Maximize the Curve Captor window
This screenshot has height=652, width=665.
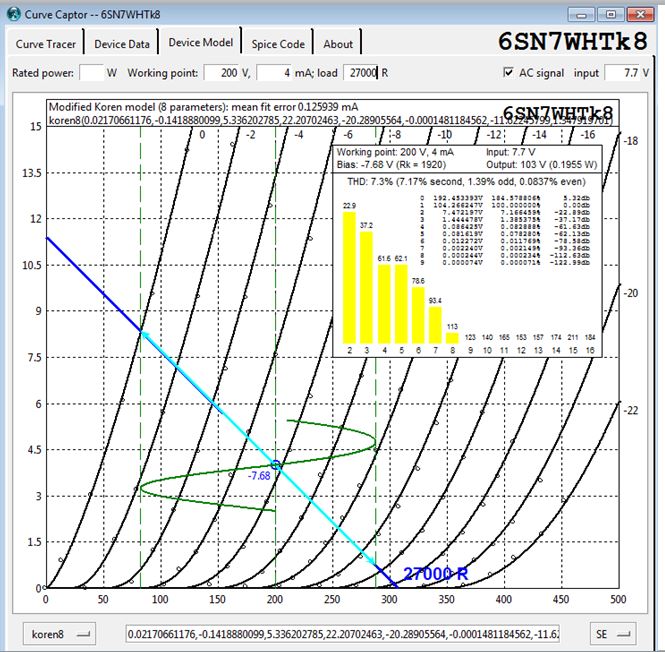pos(610,15)
